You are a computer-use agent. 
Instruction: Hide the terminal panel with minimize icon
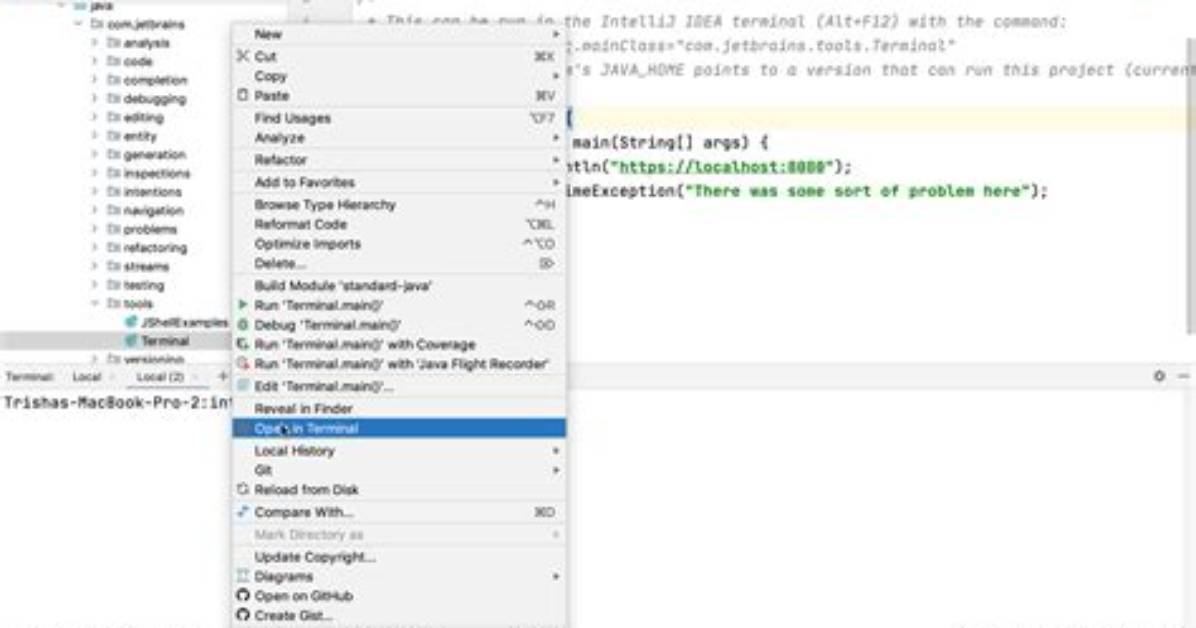[1183, 375]
